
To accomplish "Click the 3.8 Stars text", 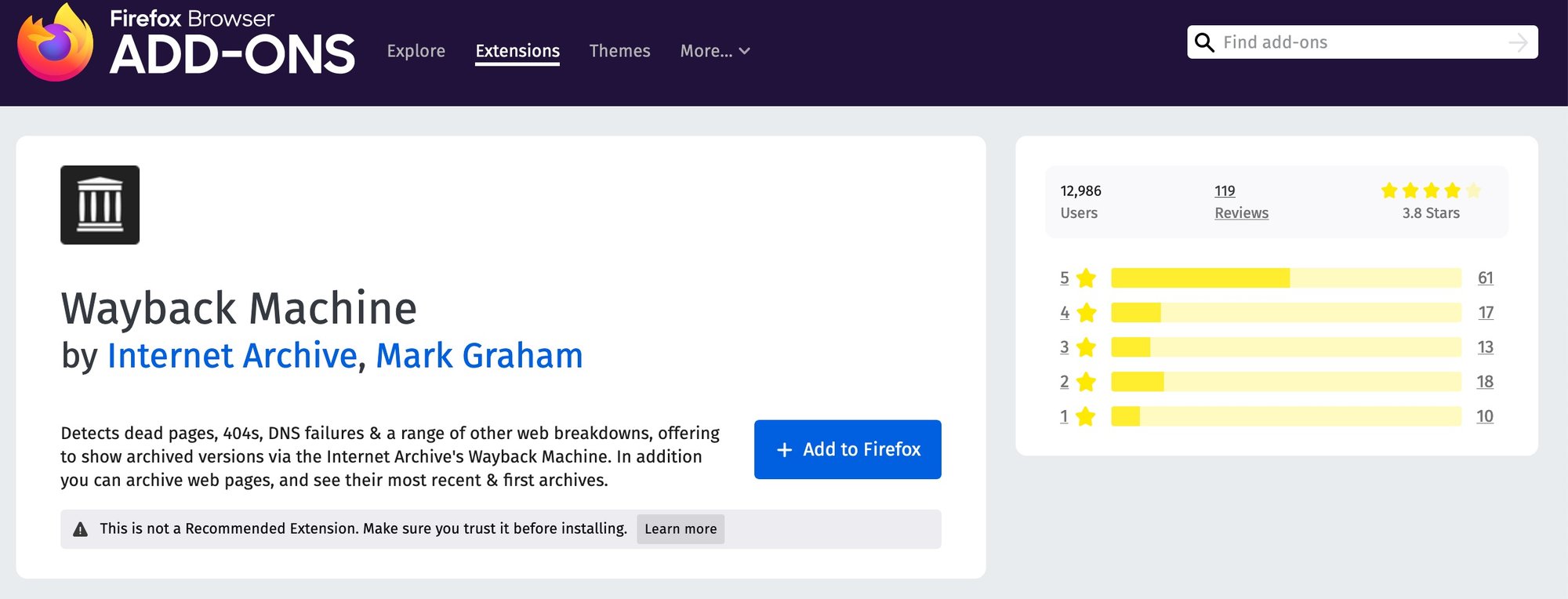I will tap(1431, 213).
